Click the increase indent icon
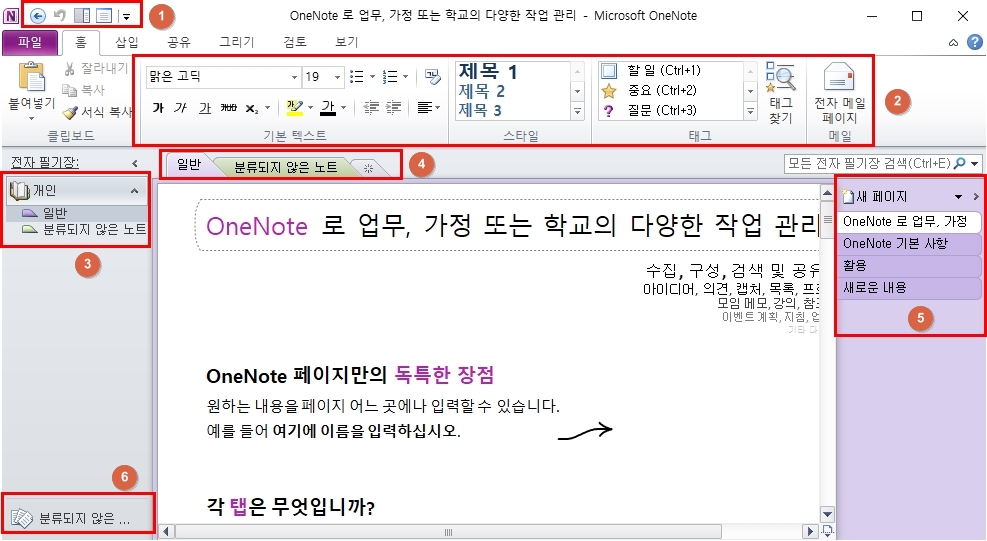The height and width of the screenshot is (541, 987). 393,108
